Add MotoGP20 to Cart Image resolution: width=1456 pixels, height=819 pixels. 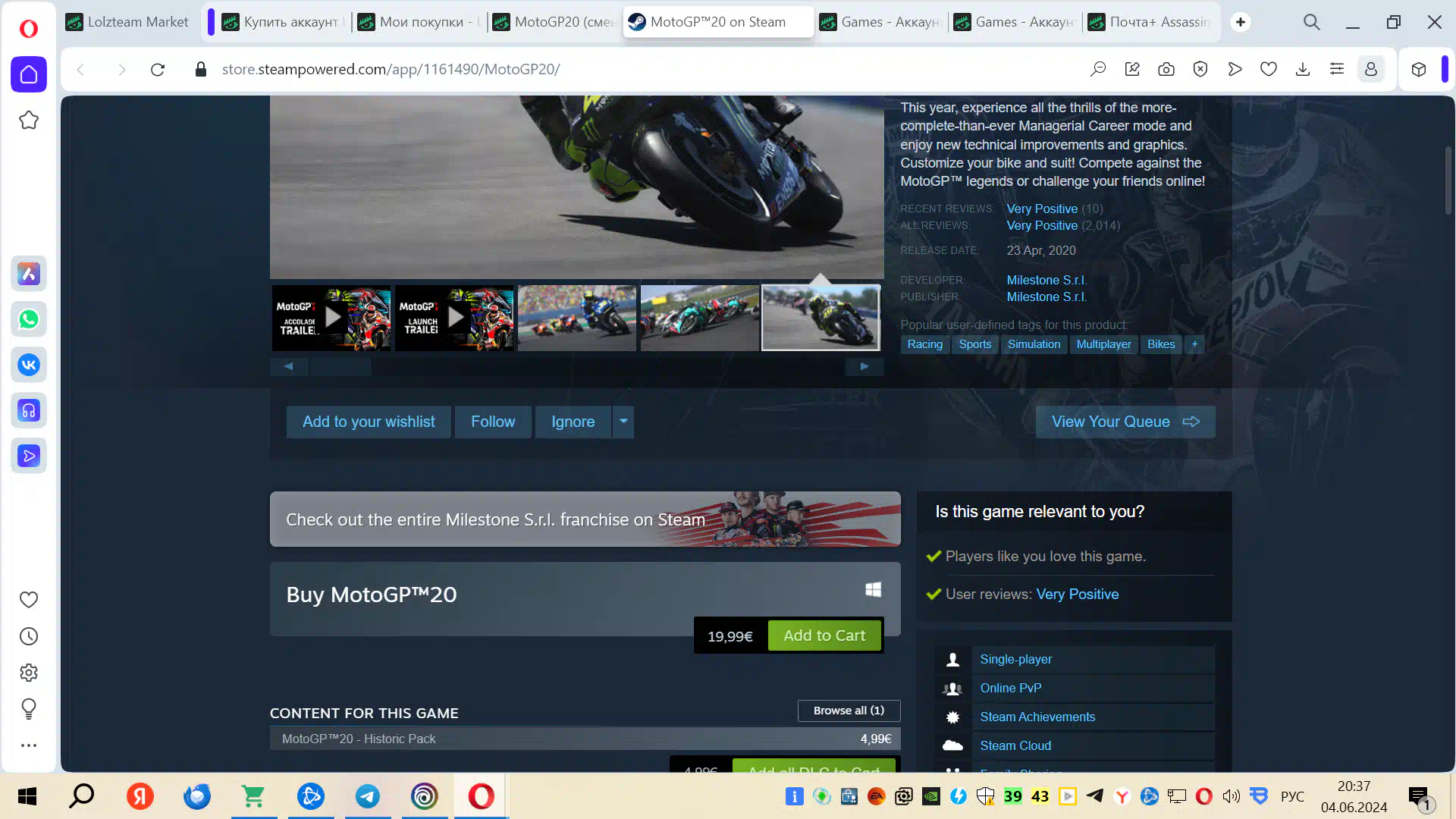(x=824, y=635)
